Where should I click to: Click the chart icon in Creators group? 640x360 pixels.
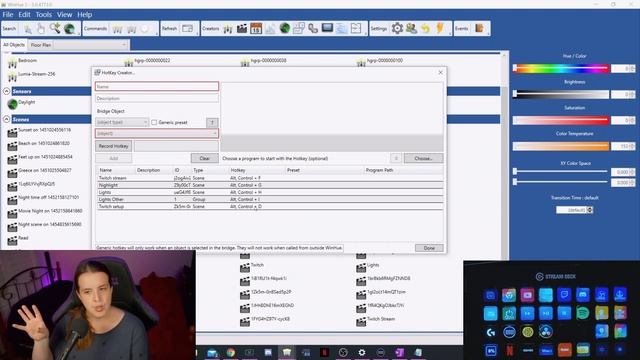[270, 29]
